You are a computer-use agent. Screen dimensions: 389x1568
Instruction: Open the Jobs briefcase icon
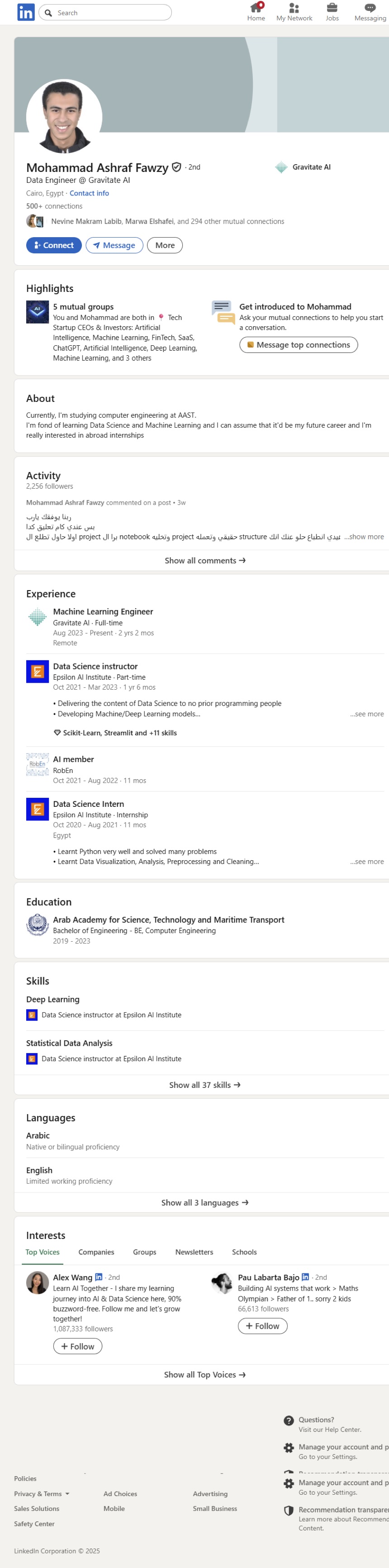pyautogui.click(x=332, y=8)
